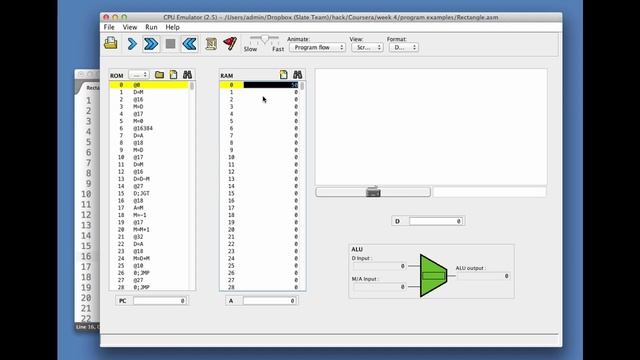Click the D register field
The height and width of the screenshot is (360, 640).
pyautogui.click(x=436, y=221)
